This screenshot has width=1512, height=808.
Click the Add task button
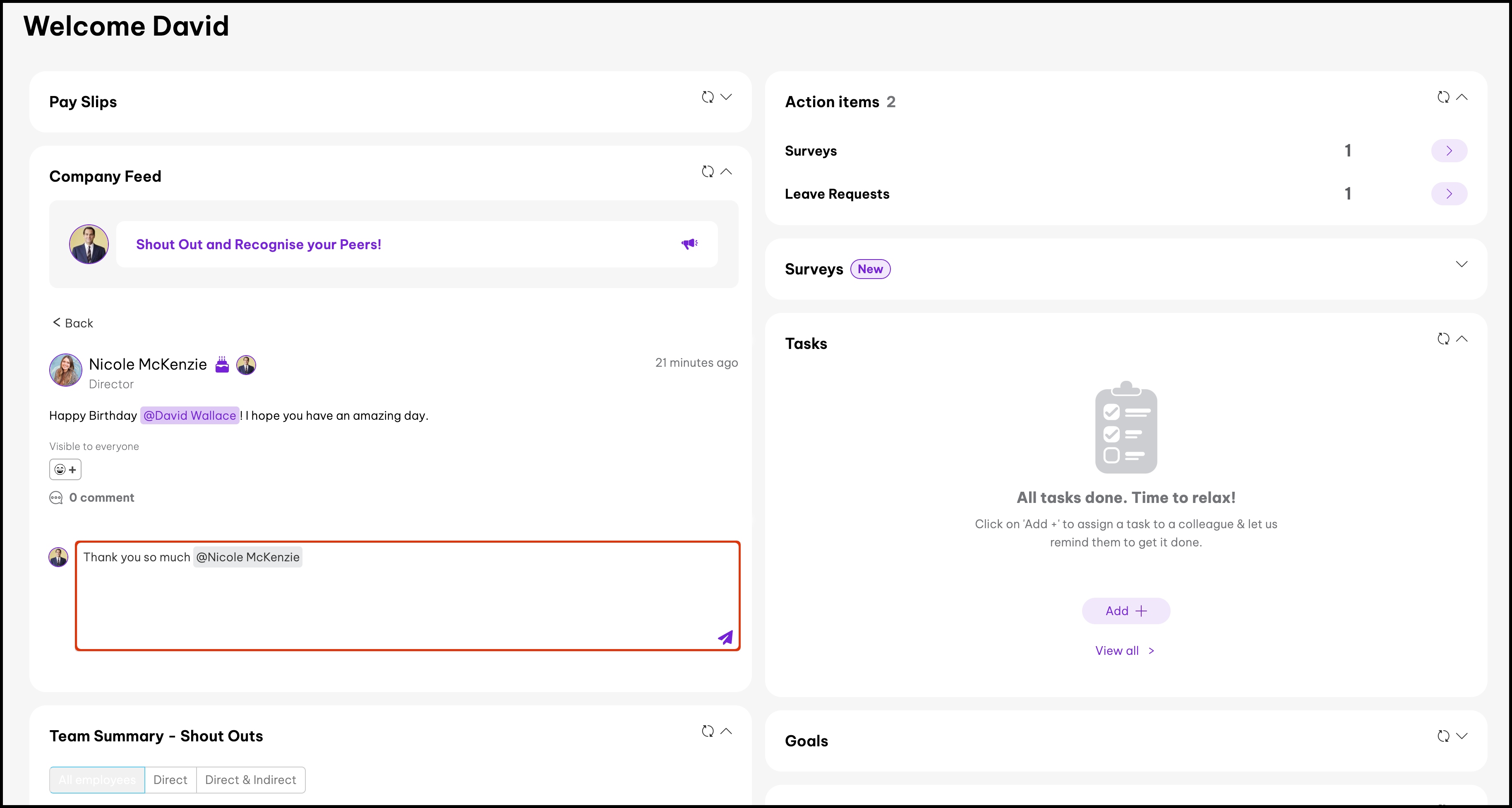click(1125, 611)
